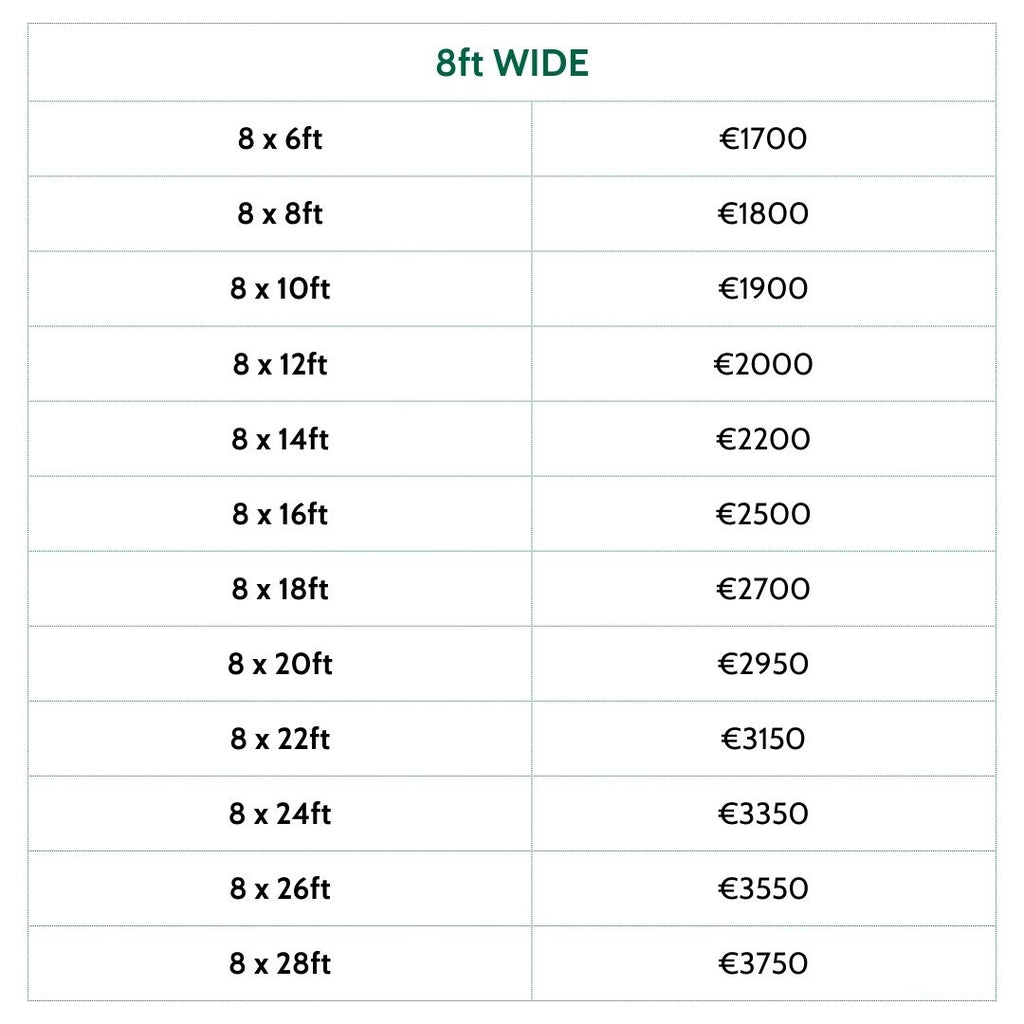Select the 8 x 12ft size cell
Screen dimensions: 1024x1024
pyautogui.click(x=280, y=364)
